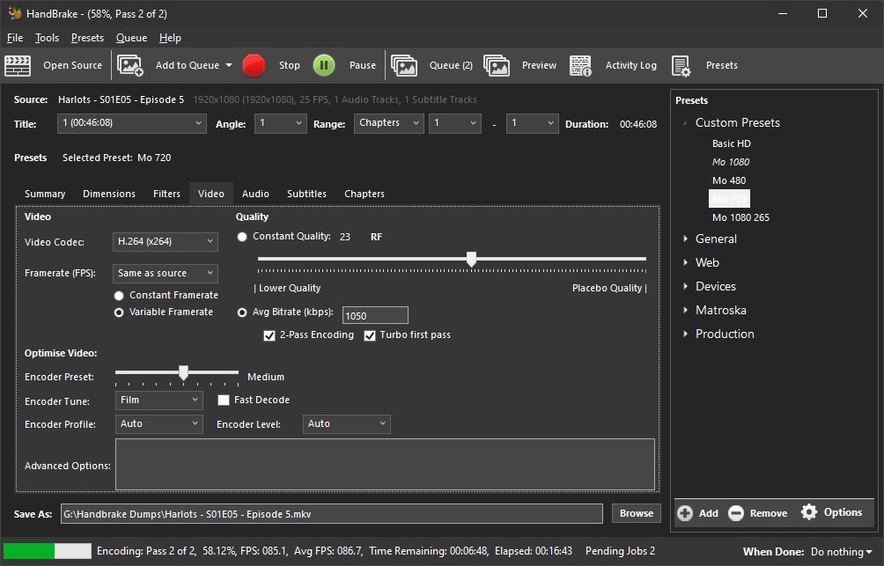Expand the Devices preset category
Image resolution: width=884 pixels, height=566 pixels.
(x=685, y=287)
